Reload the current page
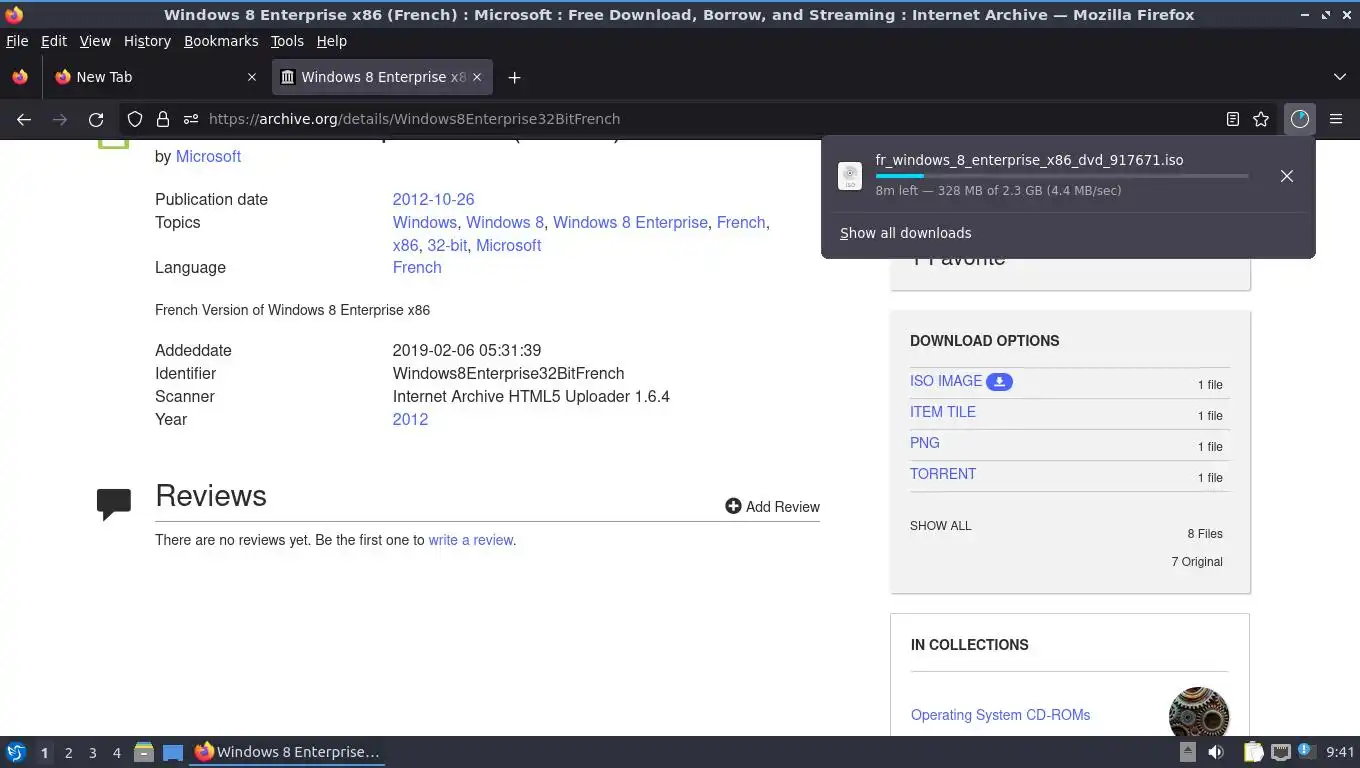1360x768 pixels. (x=96, y=119)
